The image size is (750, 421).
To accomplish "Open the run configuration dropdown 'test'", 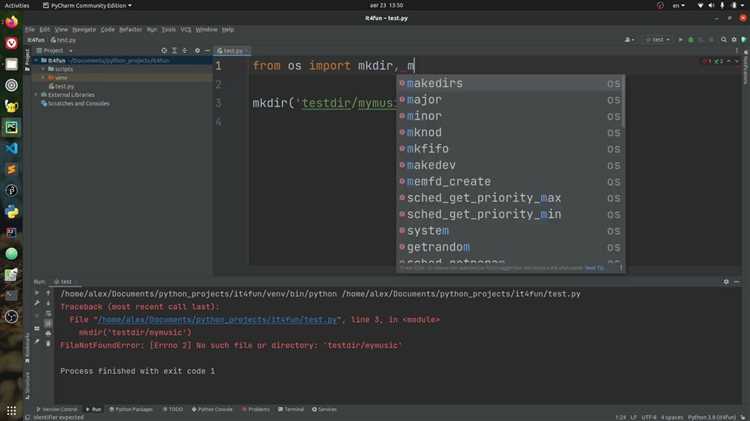I will point(658,40).
